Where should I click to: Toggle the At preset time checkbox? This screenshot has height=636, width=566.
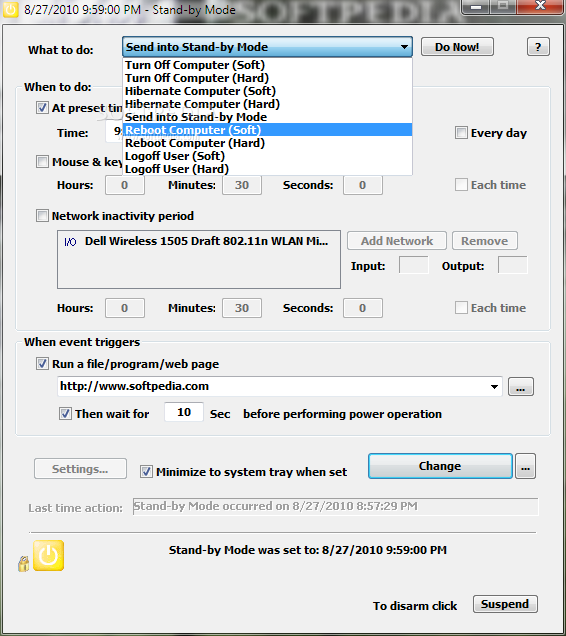point(42,108)
